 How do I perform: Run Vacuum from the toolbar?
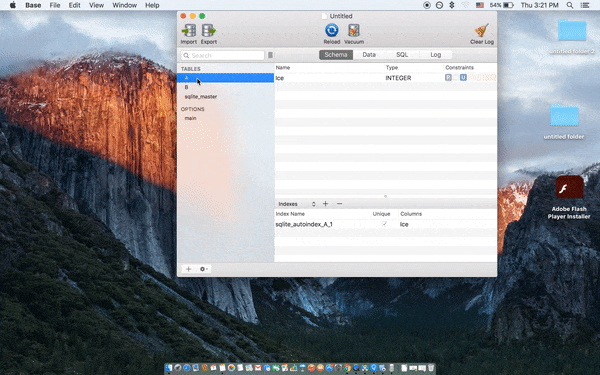coord(354,30)
